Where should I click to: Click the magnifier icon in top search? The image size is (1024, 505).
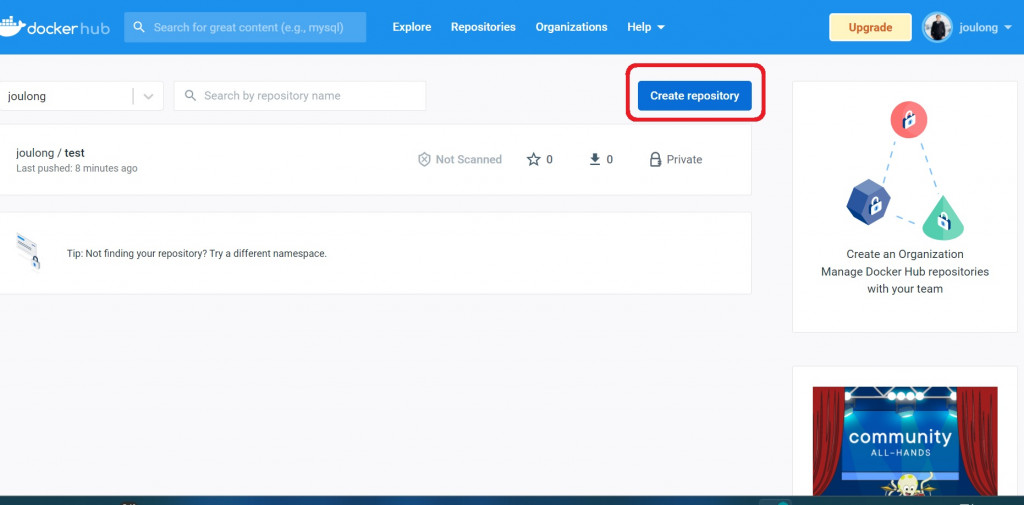138,27
